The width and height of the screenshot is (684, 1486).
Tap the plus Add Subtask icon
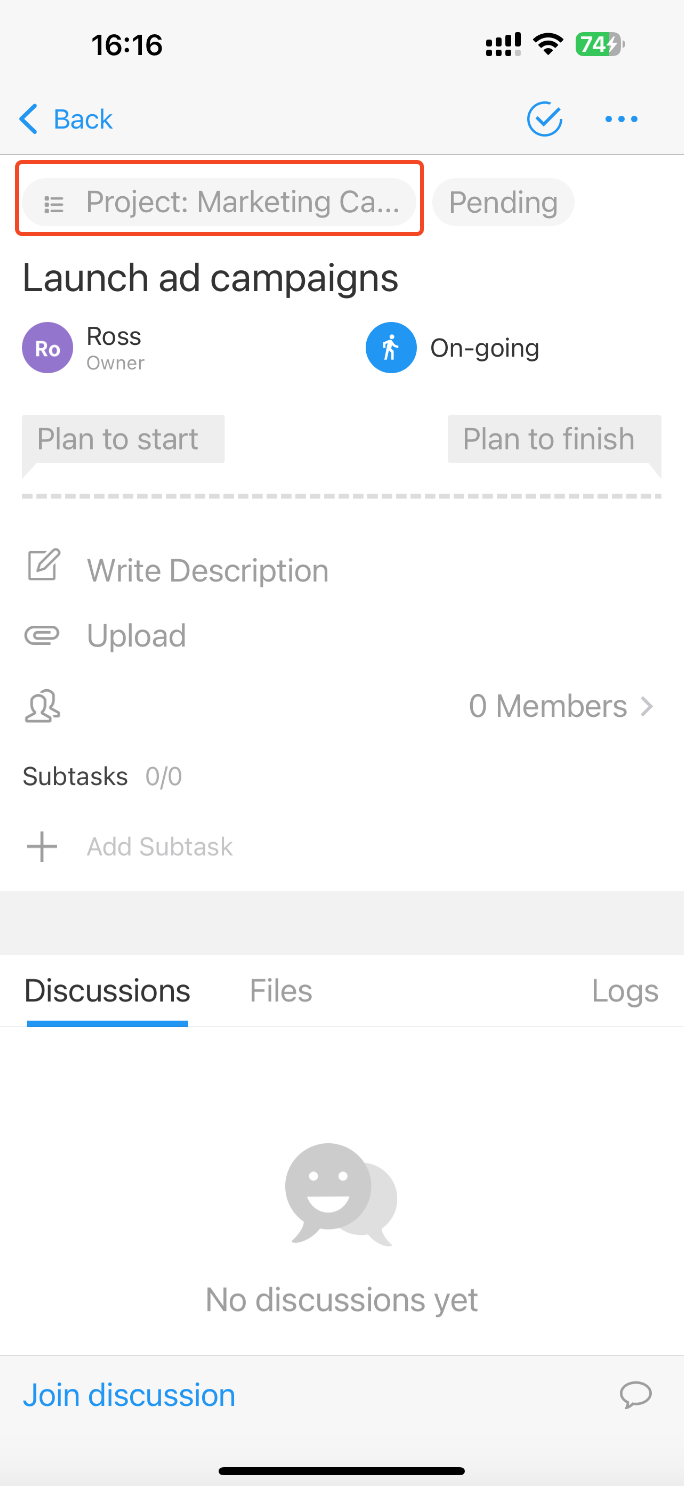point(42,847)
